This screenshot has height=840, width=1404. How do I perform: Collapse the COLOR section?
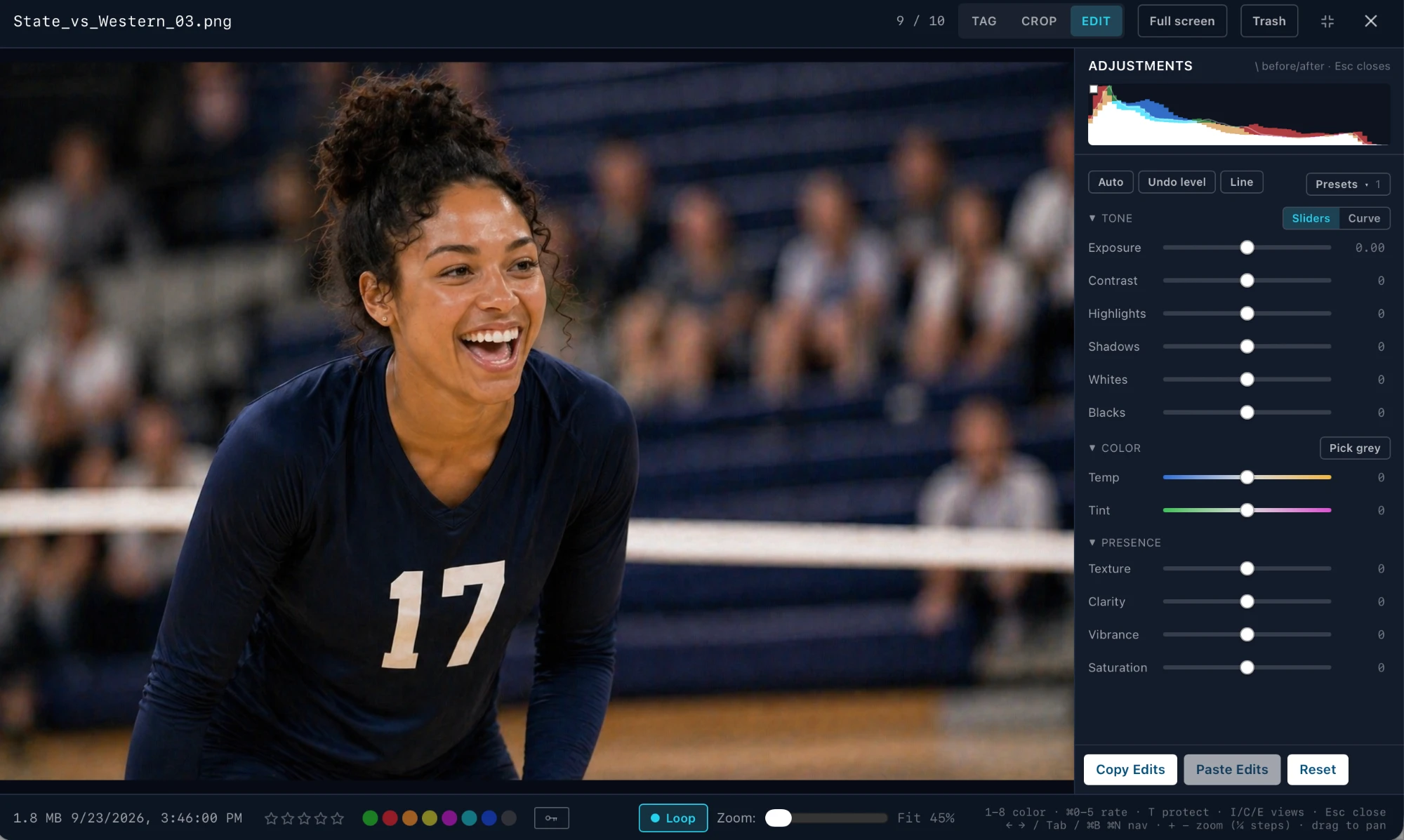click(x=1114, y=448)
